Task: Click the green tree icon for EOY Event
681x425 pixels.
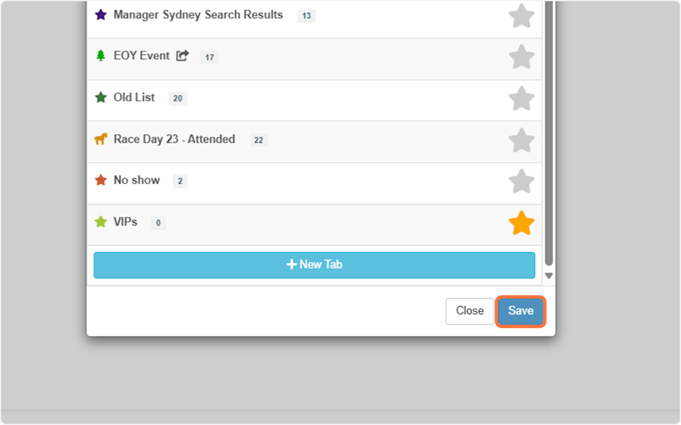Action: [x=101, y=56]
